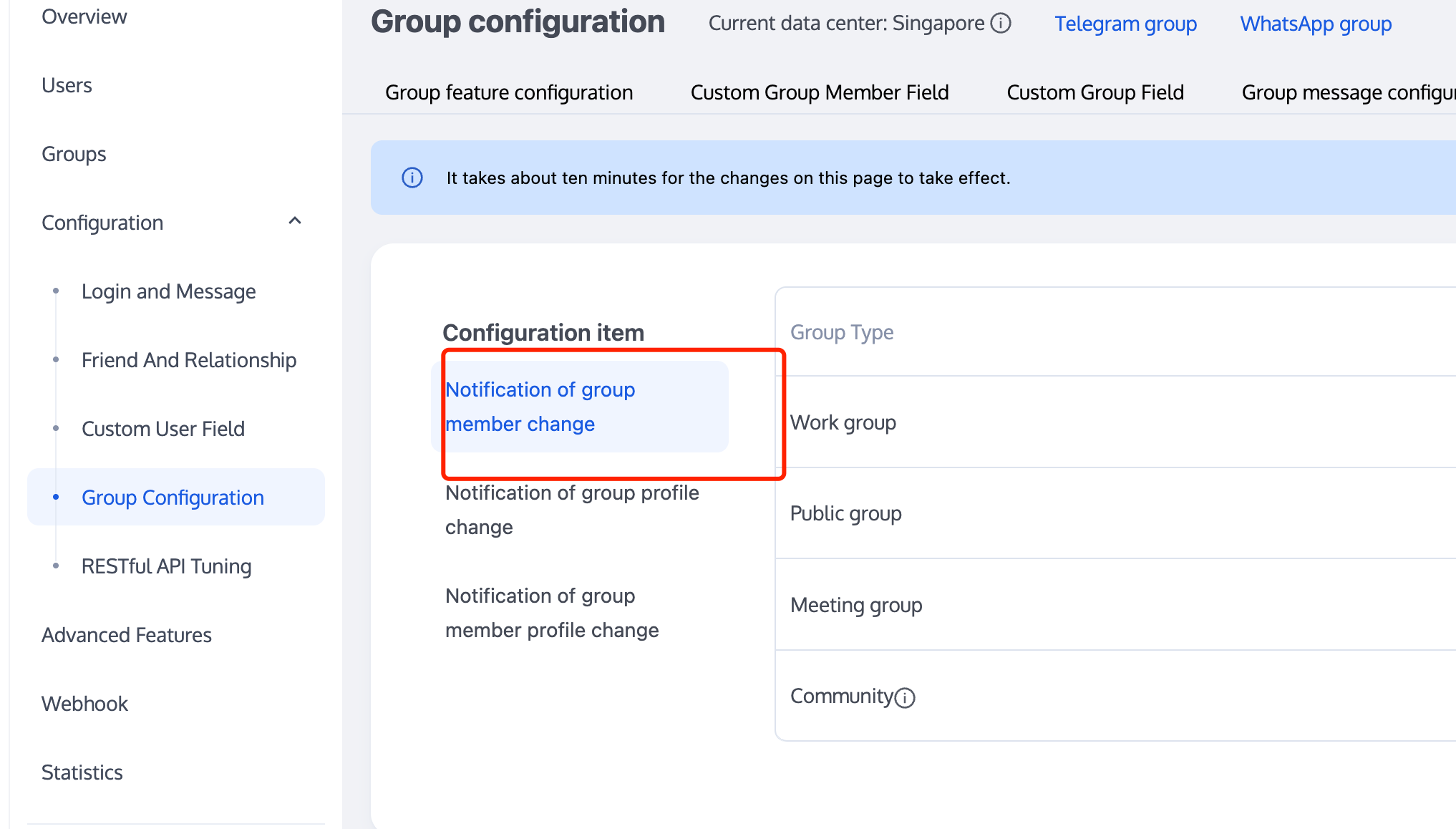The width and height of the screenshot is (1456, 829).
Task: Open Login and Message configuration
Action: [169, 291]
